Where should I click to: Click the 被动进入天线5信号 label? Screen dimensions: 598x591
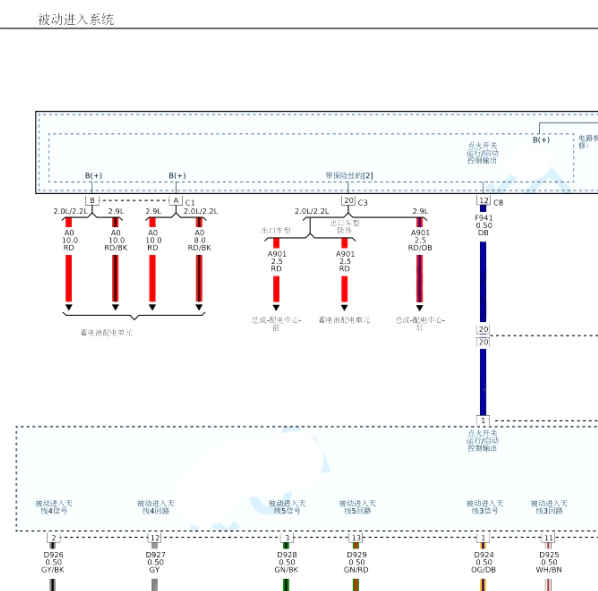(287, 507)
